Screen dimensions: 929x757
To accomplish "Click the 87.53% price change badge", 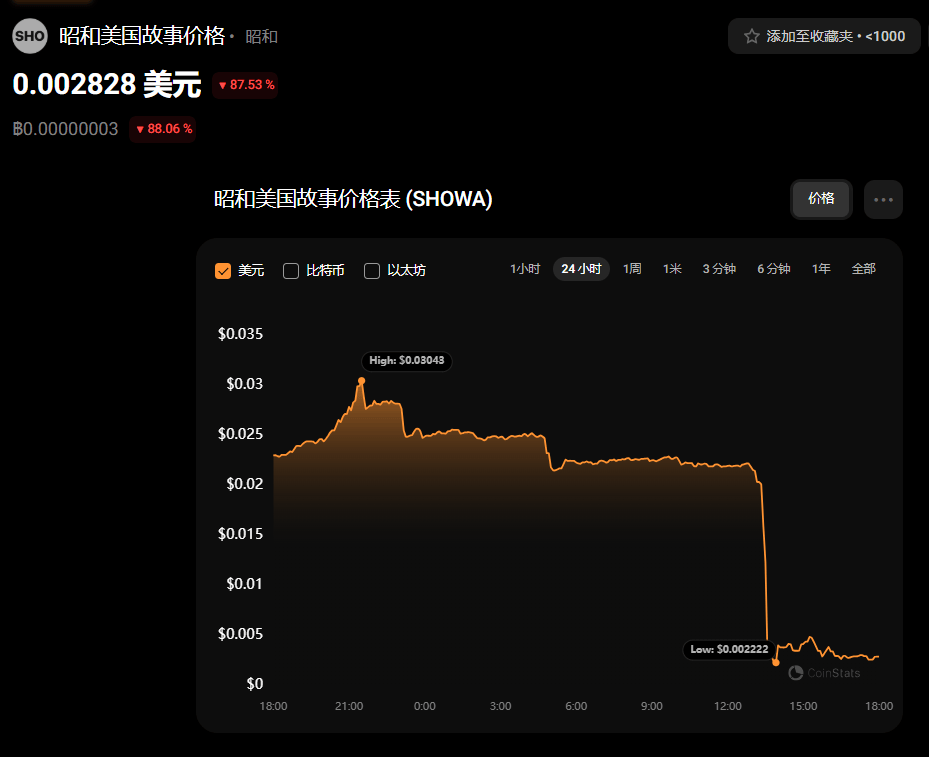I will 245,85.
